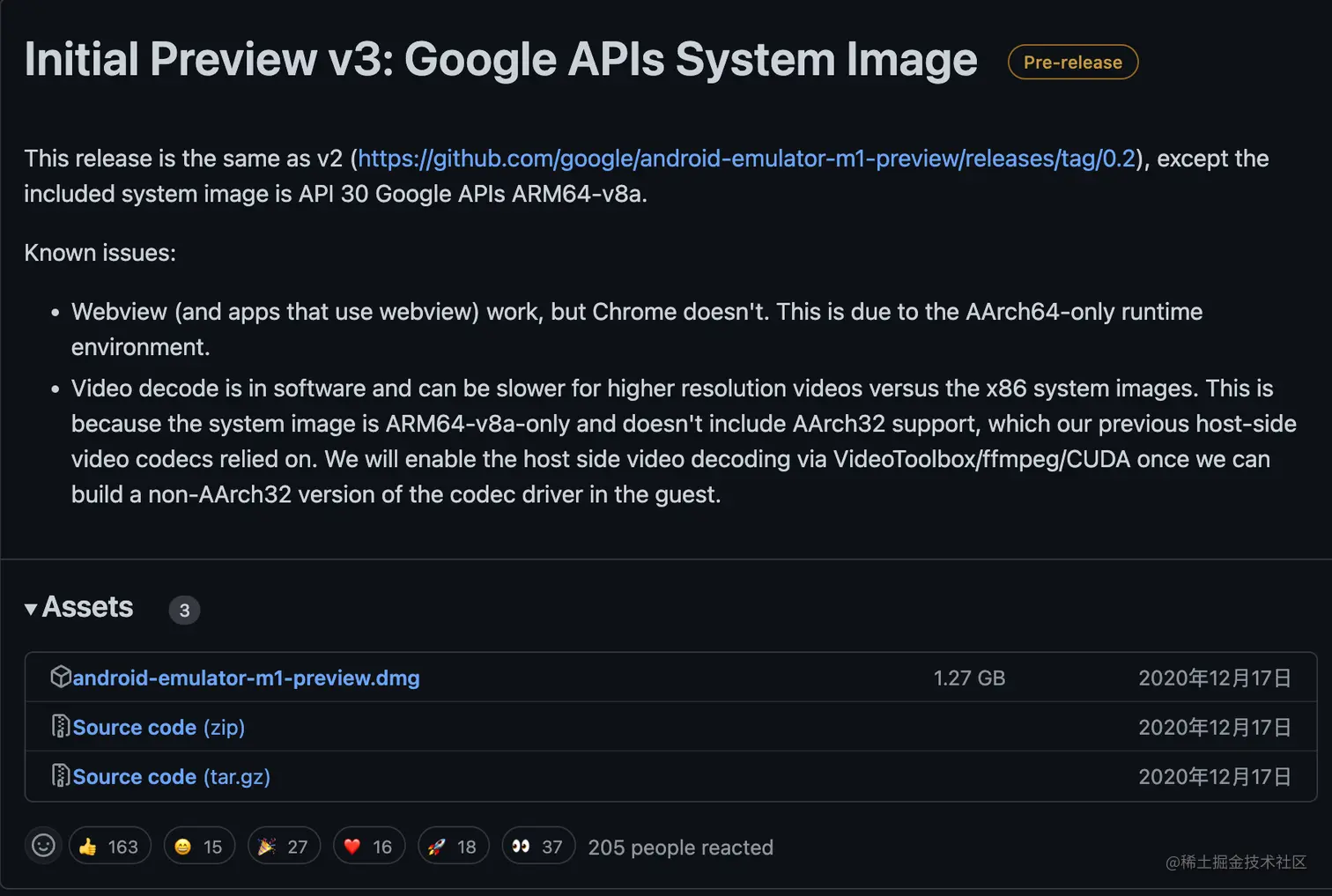This screenshot has height=896, width=1332.
Task: Click the eyes reaction 37
Action: tap(538, 846)
